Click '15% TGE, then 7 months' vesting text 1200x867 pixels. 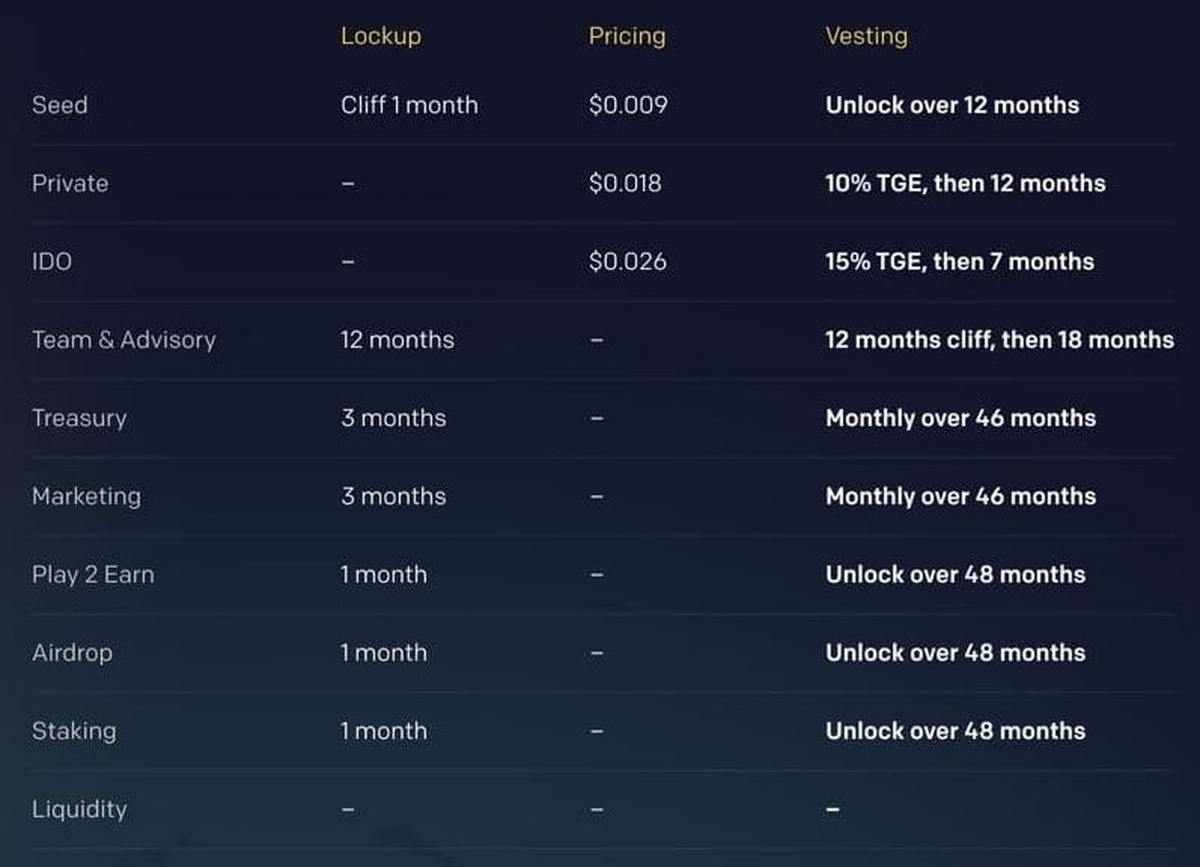pyautogui.click(x=959, y=262)
